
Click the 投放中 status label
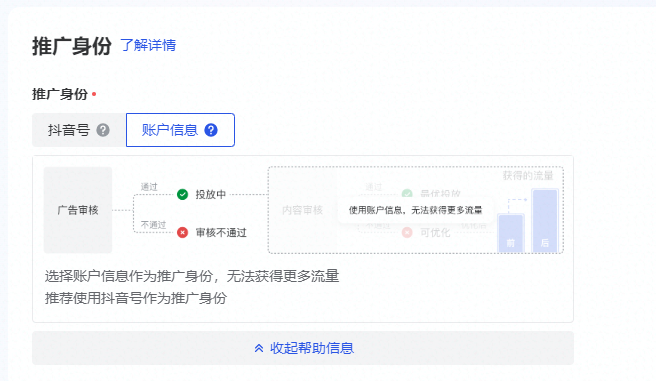211,194
